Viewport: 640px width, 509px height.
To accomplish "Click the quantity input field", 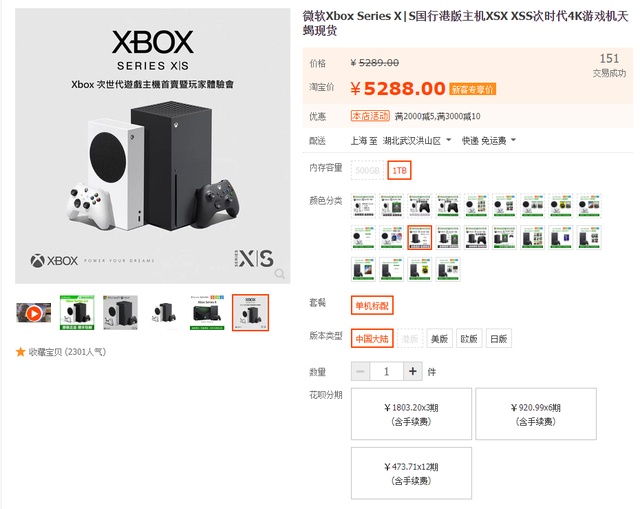I will click(387, 371).
